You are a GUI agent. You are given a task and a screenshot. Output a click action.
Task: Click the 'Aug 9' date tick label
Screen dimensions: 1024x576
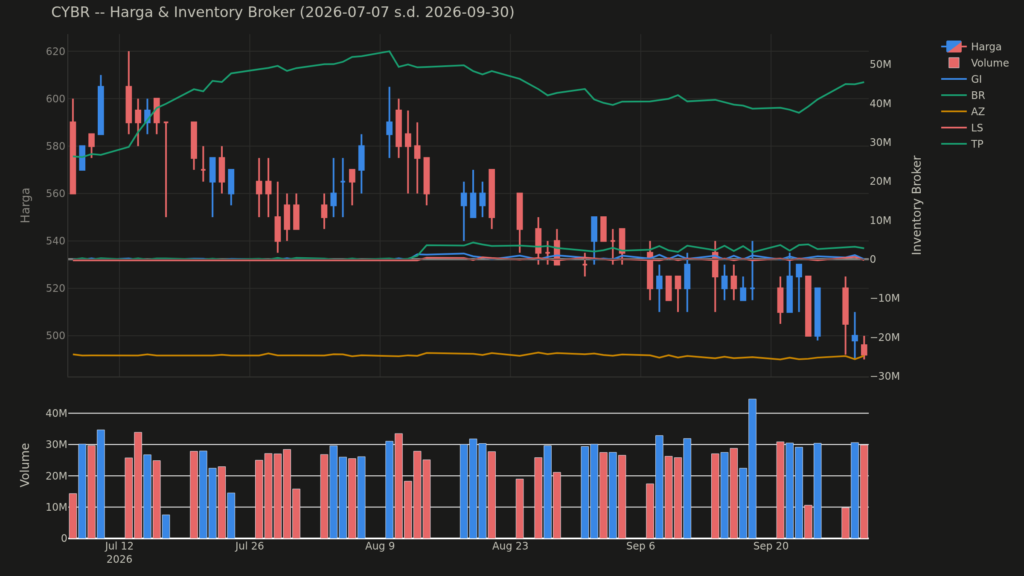(x=379, y=546)
